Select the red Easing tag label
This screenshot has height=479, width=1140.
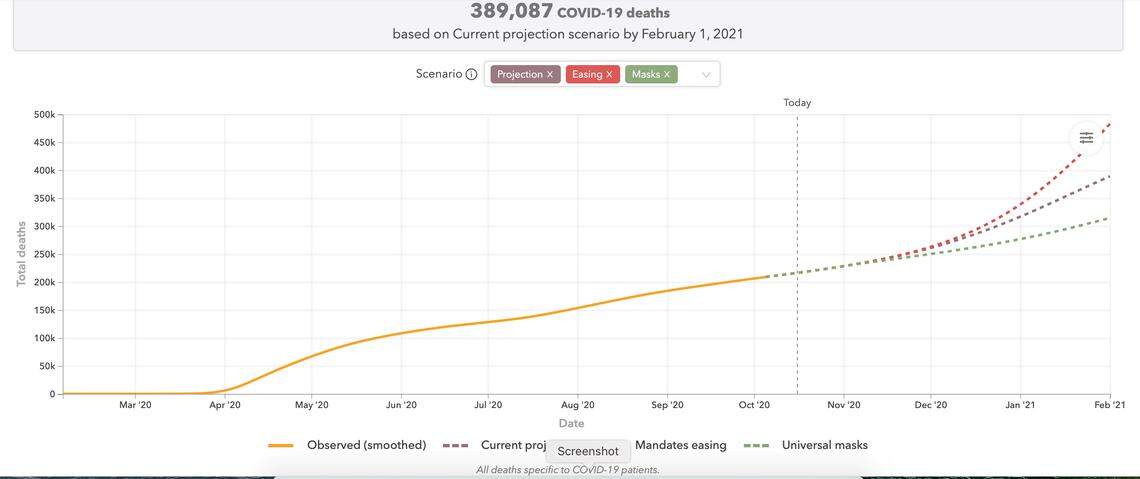pyautogui.click(x=587, y=74)
